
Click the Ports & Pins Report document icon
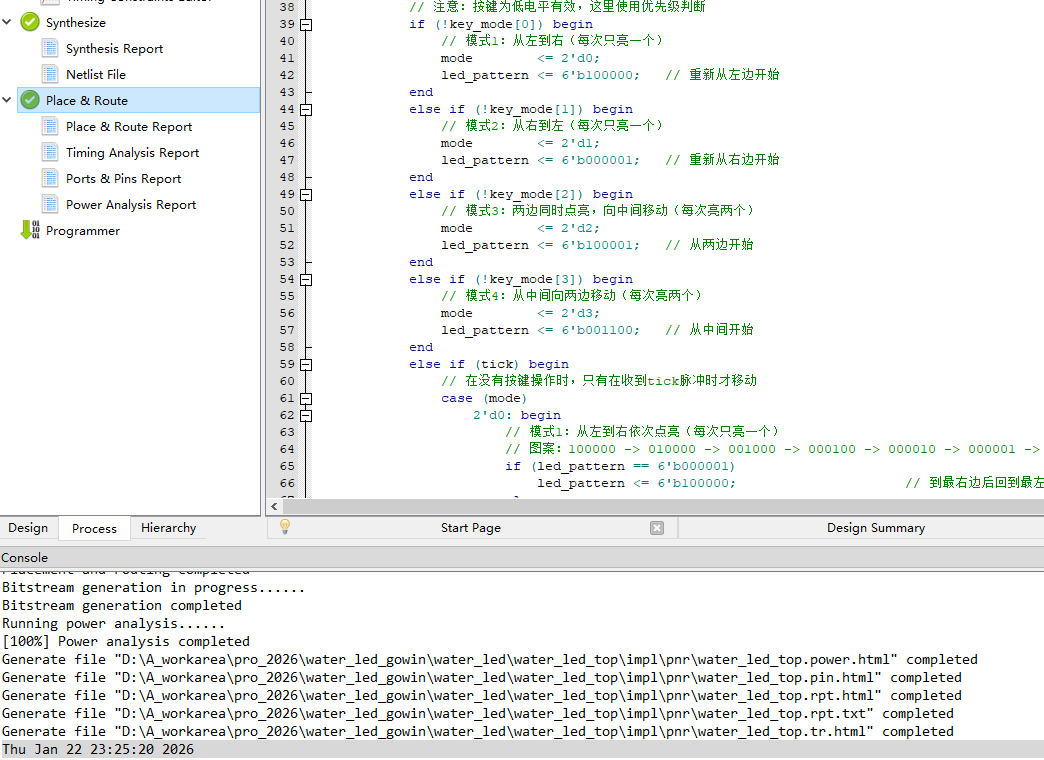point(50,178)
